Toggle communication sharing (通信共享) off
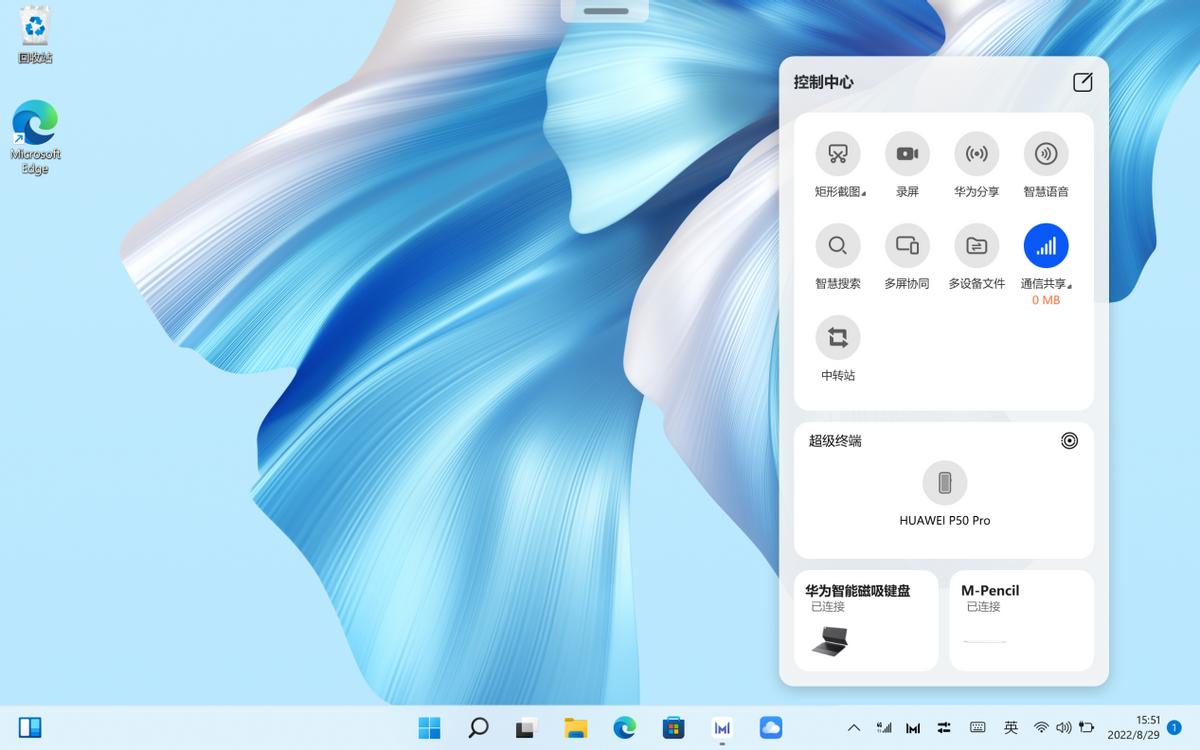 pos(1045,246)
